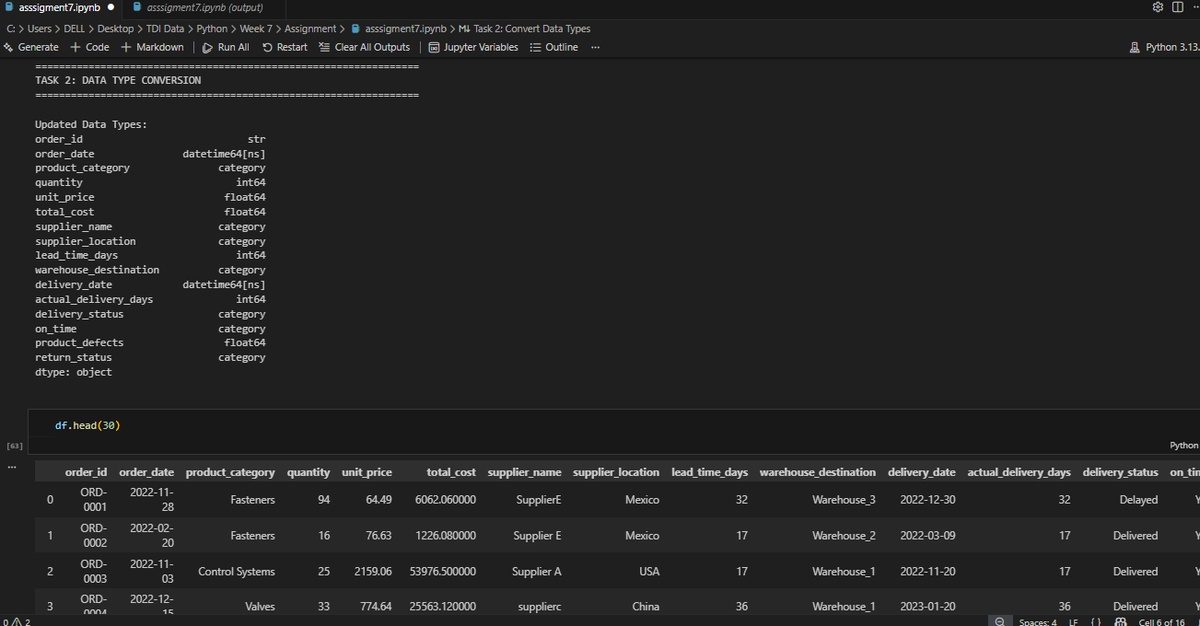Add a new Code cell
Image resolution: width=1200 pixels, height=626 pixels.
pyautogui.click(x=89, y=47)
